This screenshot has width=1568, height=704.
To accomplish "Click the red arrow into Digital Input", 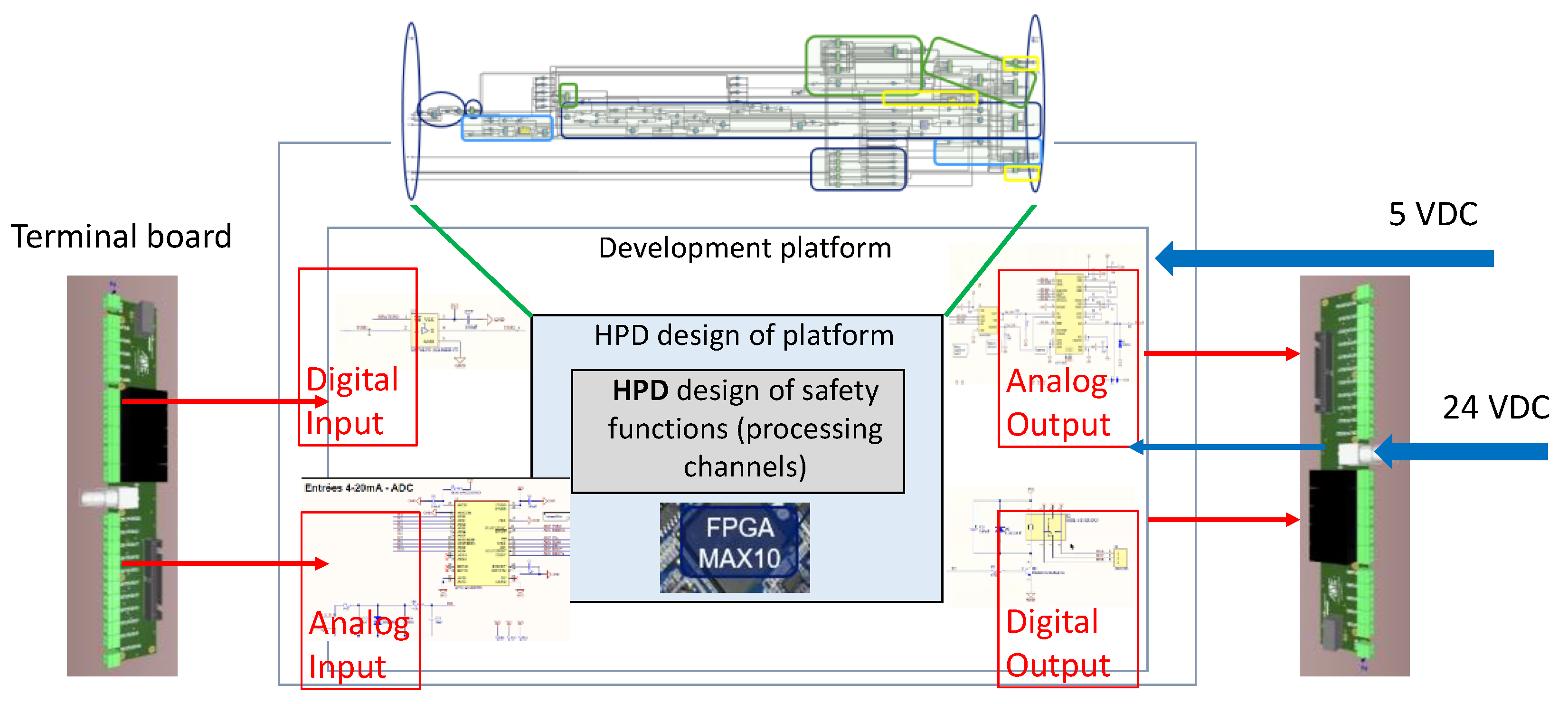I will pyautogui.click(x=225, y=401).
